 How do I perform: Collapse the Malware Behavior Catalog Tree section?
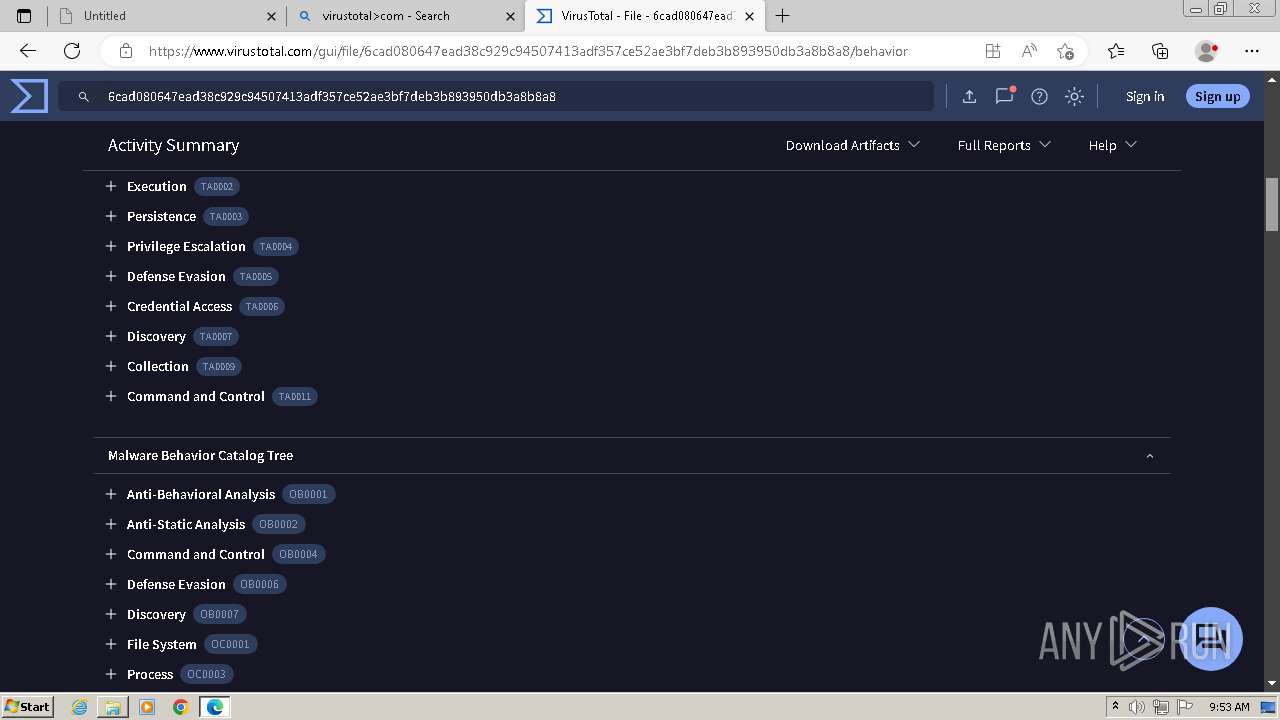[1149, 455]
